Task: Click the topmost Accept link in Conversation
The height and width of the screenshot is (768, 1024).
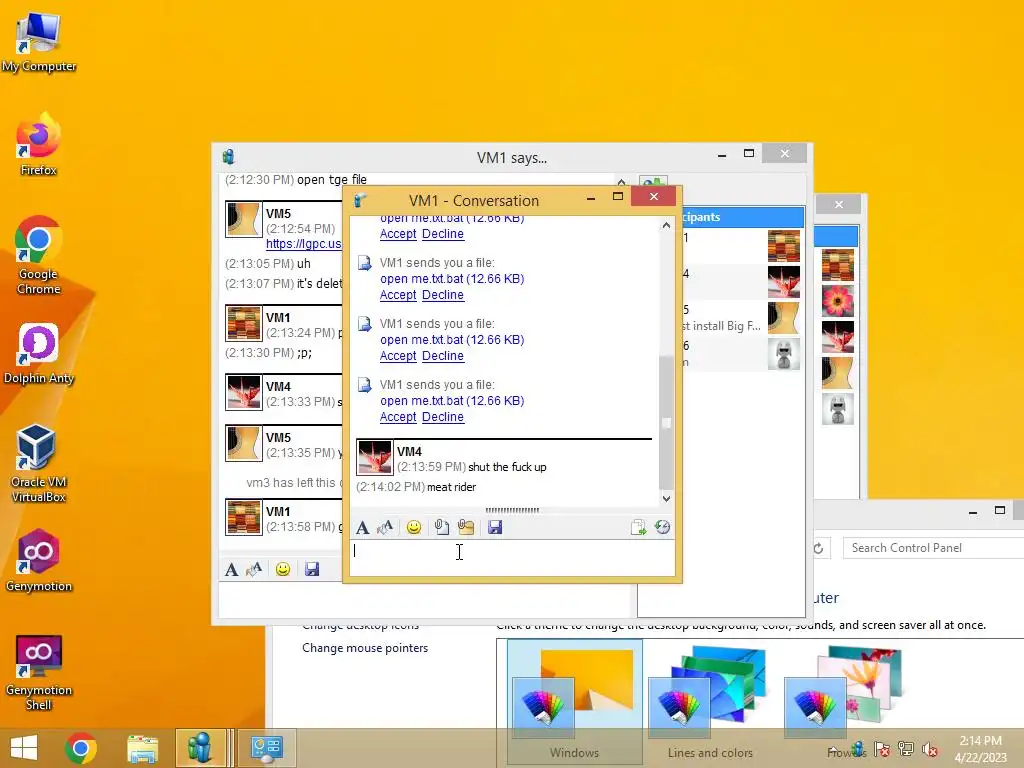Action: (398, 234)
